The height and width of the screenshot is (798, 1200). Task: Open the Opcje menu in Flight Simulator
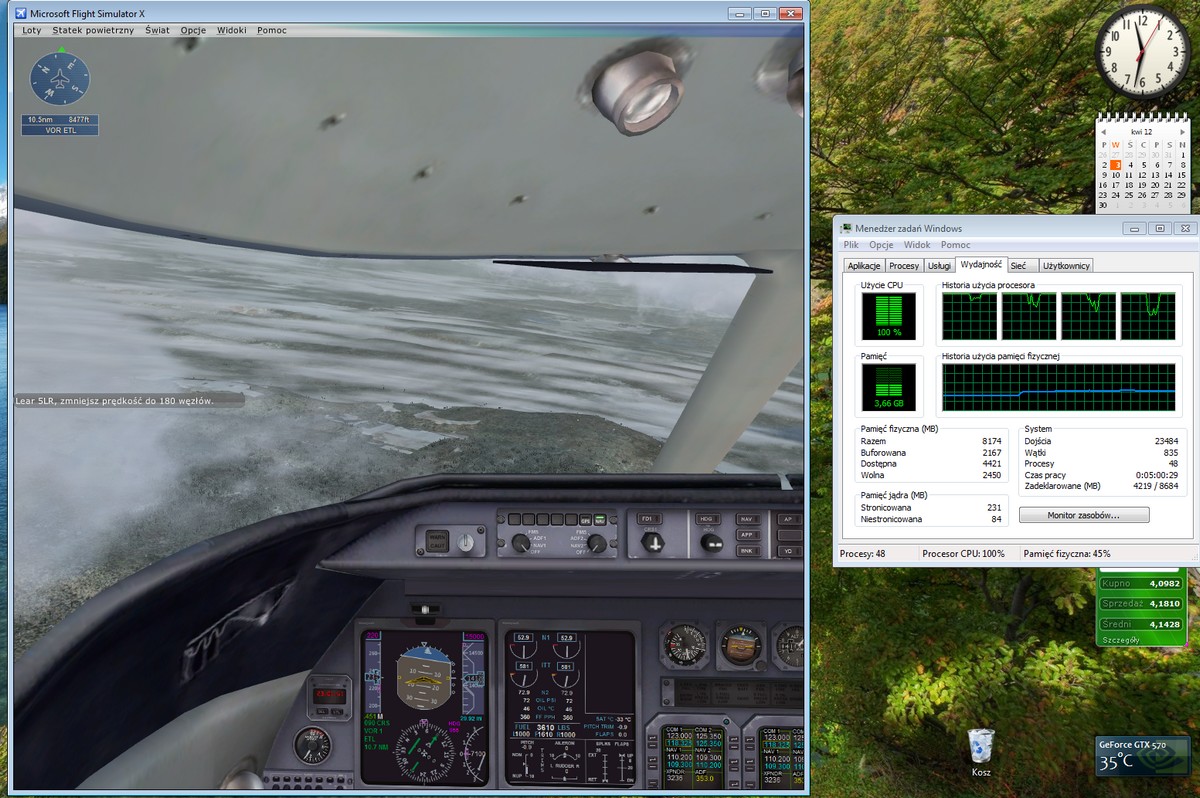click(193, 30)
